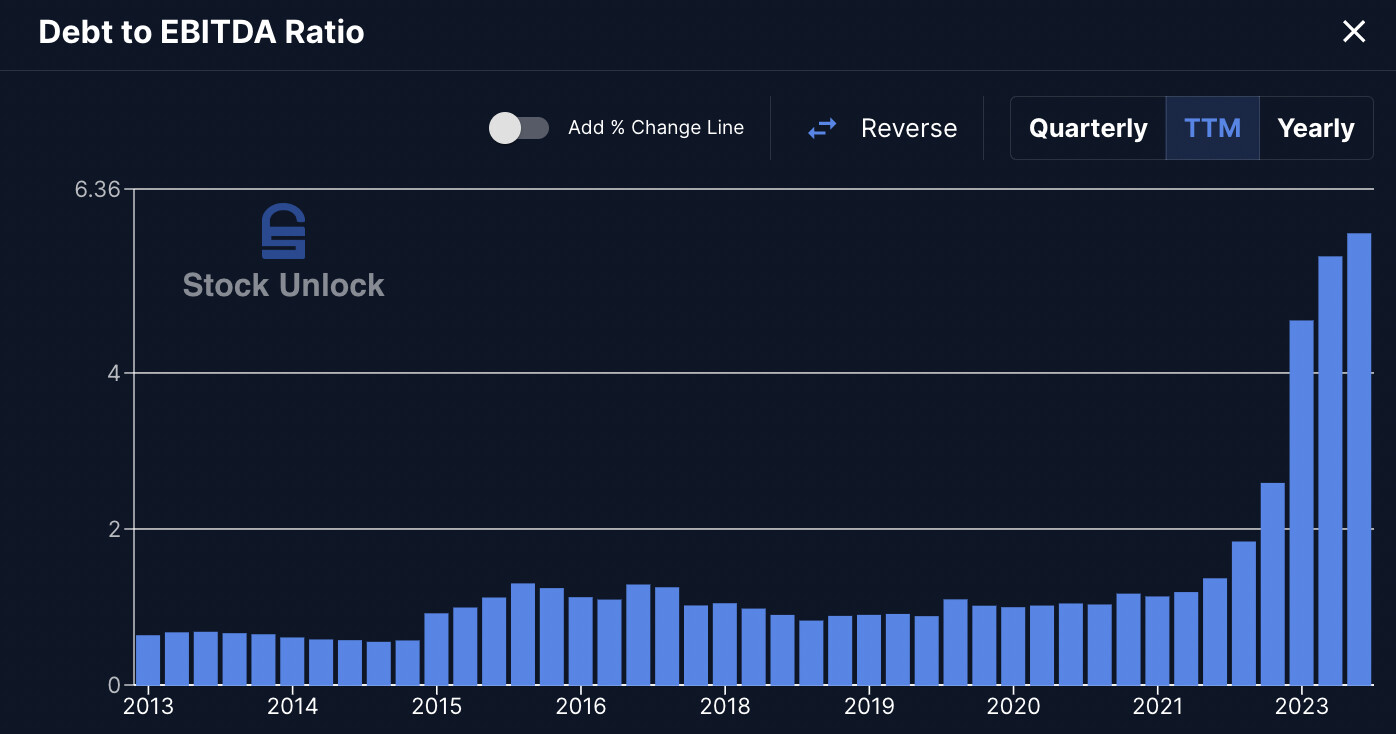
Task: Click the 2019 x-axis label
Action: click(869, 706)
